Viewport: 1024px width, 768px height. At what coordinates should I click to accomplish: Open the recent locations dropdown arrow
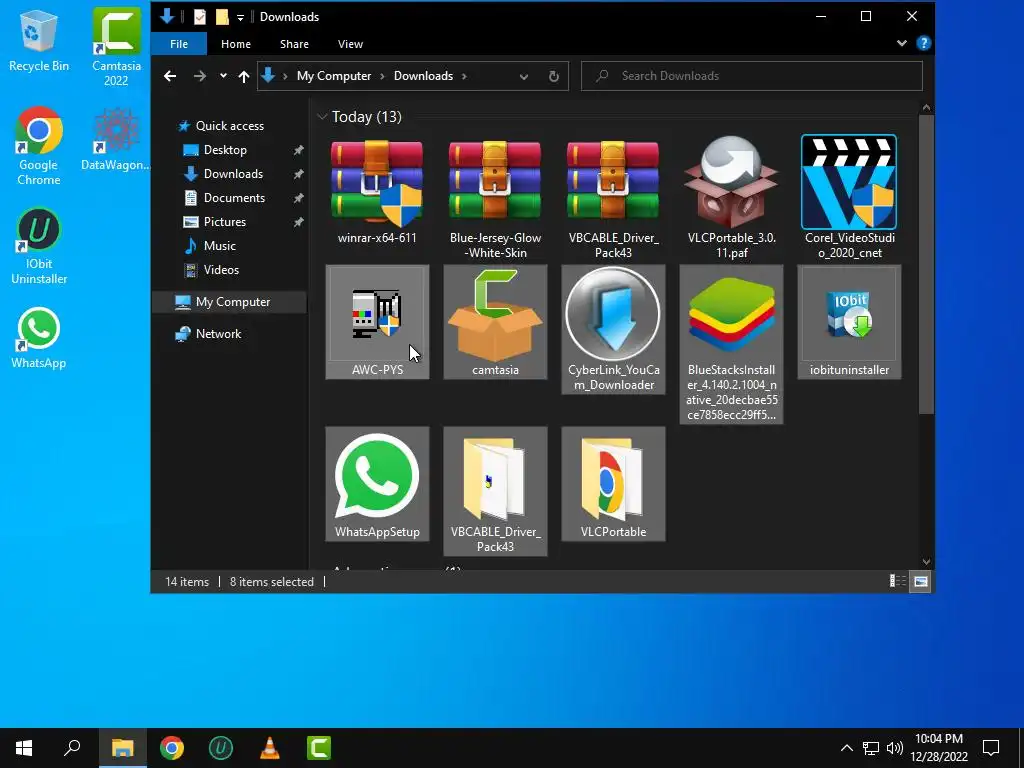(x=223, y=76)
